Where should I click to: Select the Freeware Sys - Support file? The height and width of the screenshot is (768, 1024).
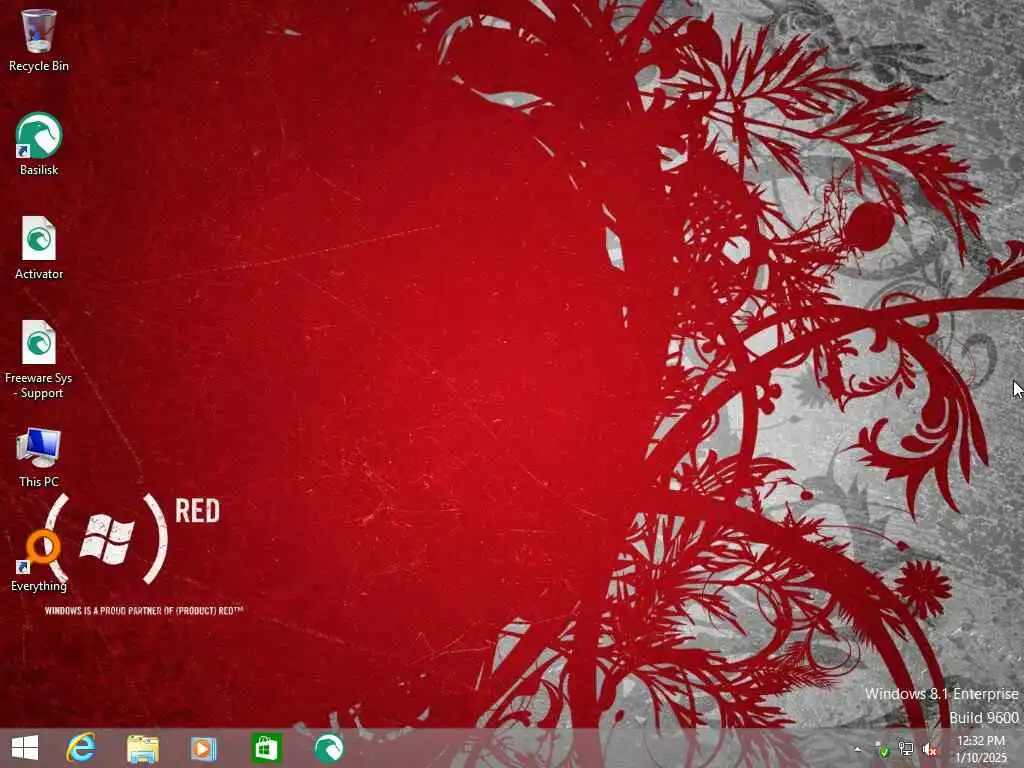pos(39,359)
